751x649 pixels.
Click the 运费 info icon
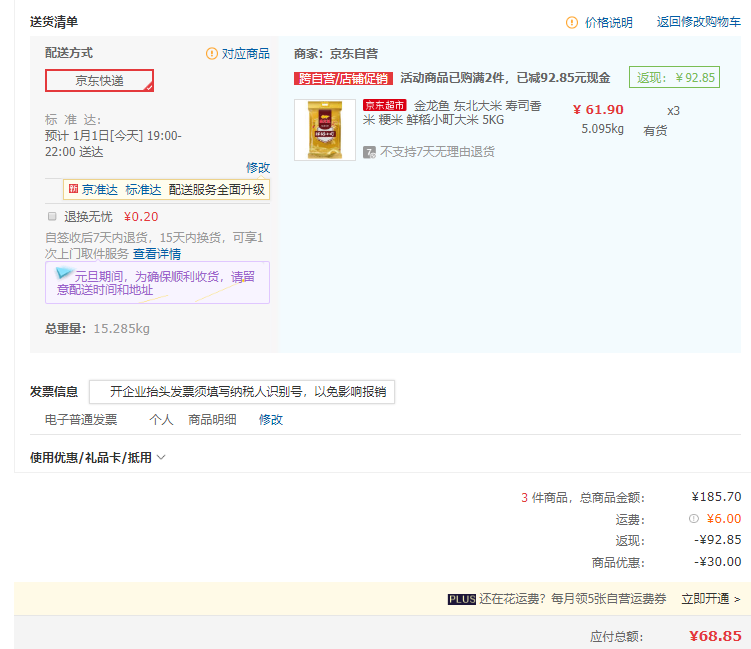[694, 518]
